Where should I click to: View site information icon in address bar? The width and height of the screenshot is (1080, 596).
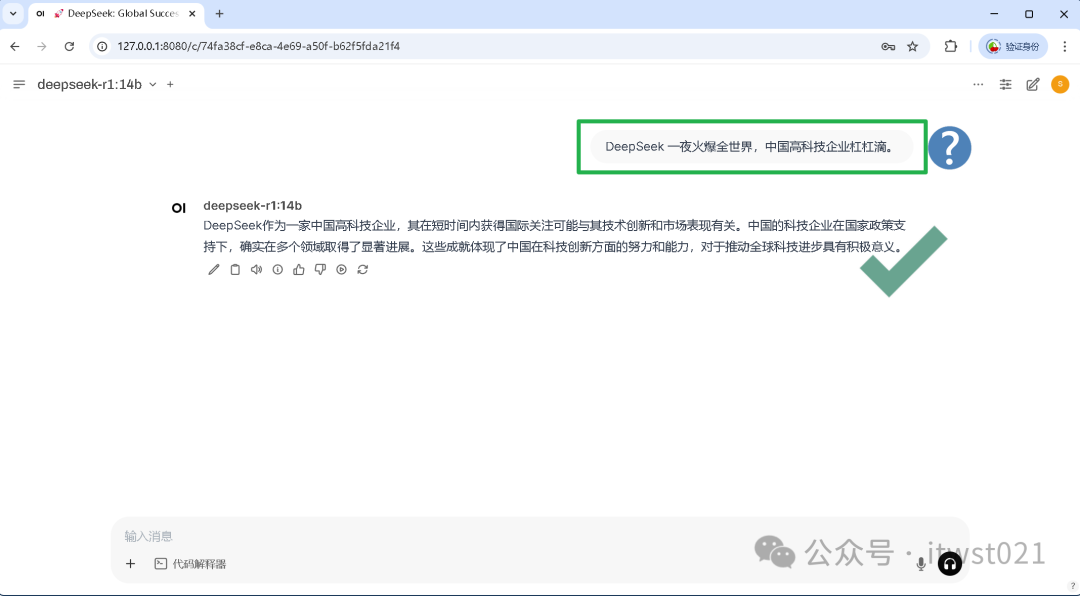(x=102, y=46)
